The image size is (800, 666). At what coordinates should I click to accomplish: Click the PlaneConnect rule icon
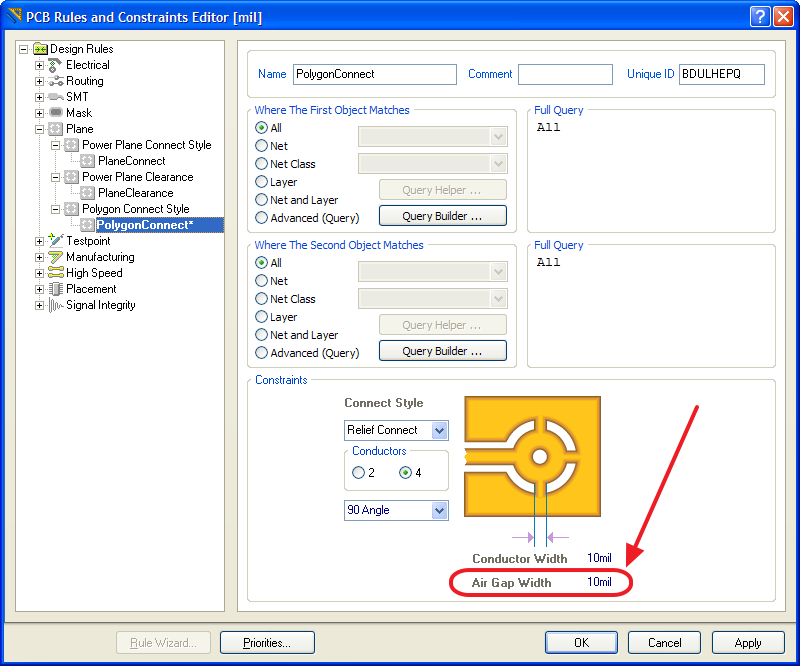pos(88,161)
